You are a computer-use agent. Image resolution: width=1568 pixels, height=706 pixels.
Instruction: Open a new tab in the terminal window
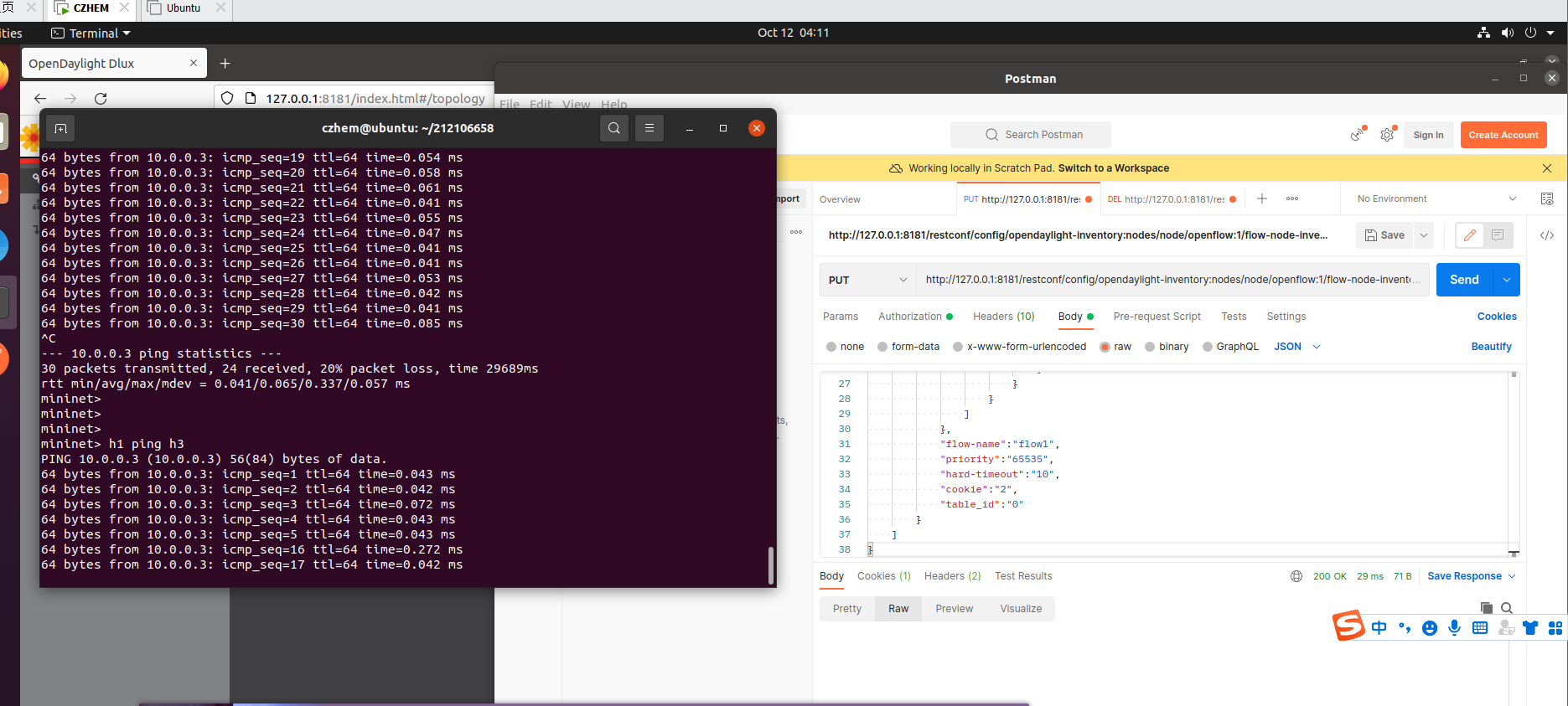click(60, 128)
